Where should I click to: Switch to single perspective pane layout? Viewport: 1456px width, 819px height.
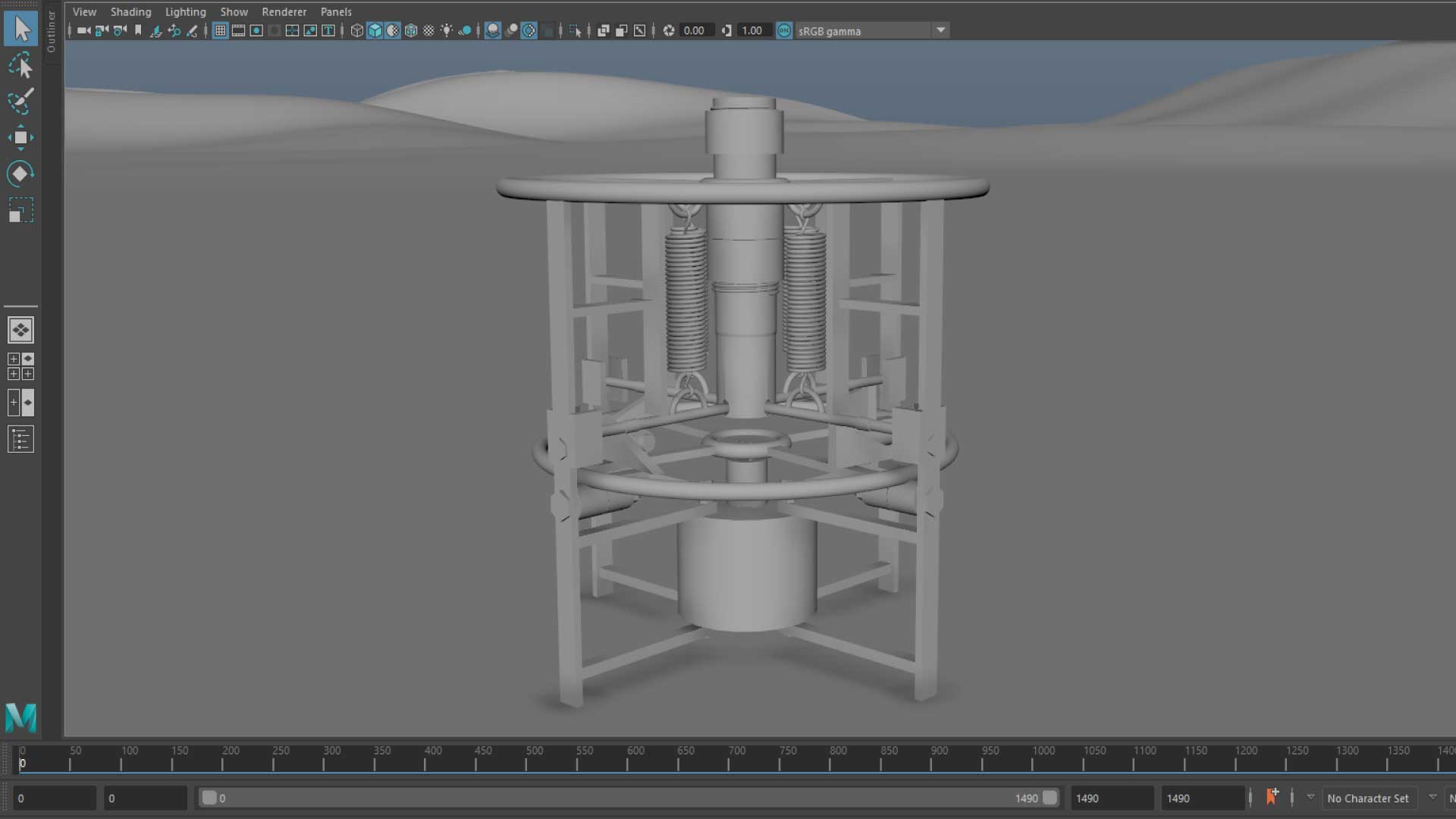click(x=20, y=330)
